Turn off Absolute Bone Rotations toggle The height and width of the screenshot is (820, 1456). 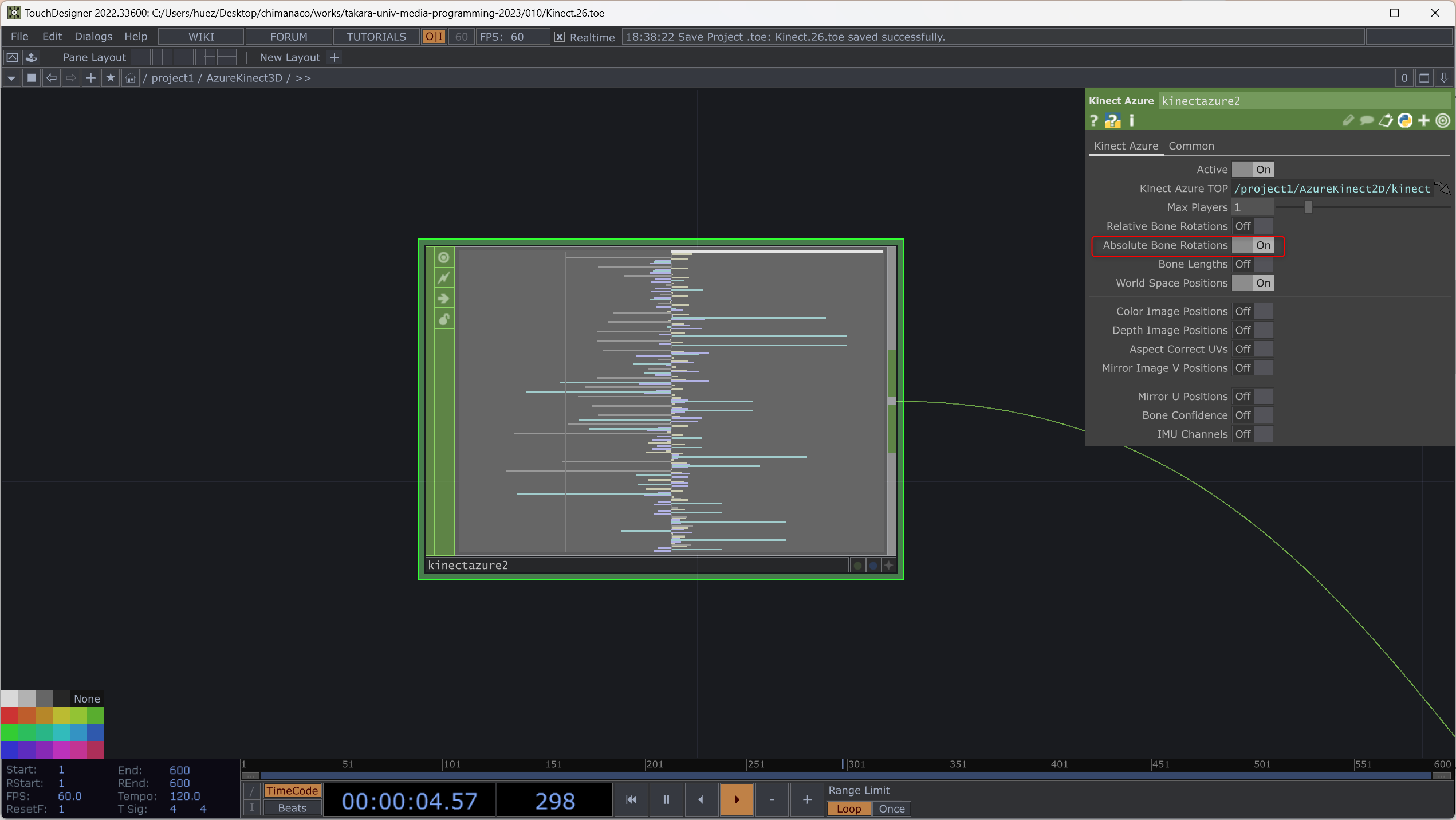coord(1253,245)
